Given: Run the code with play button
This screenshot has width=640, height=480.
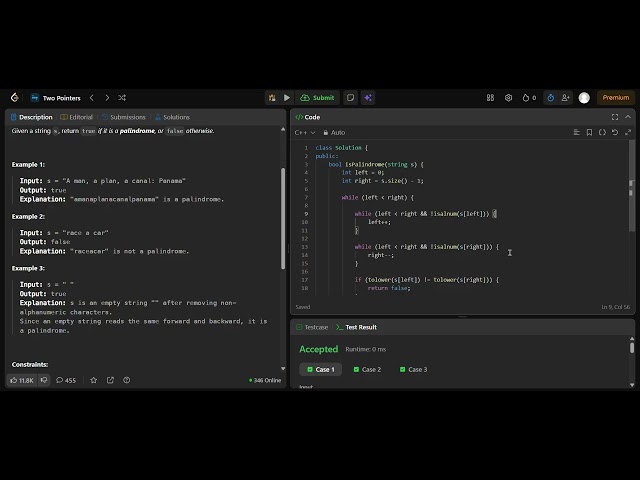Looking at the screenshot, I should pos(287,98).
